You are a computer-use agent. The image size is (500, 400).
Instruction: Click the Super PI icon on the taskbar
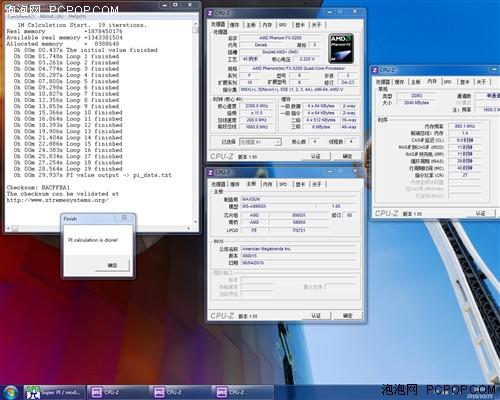(33, 392)
